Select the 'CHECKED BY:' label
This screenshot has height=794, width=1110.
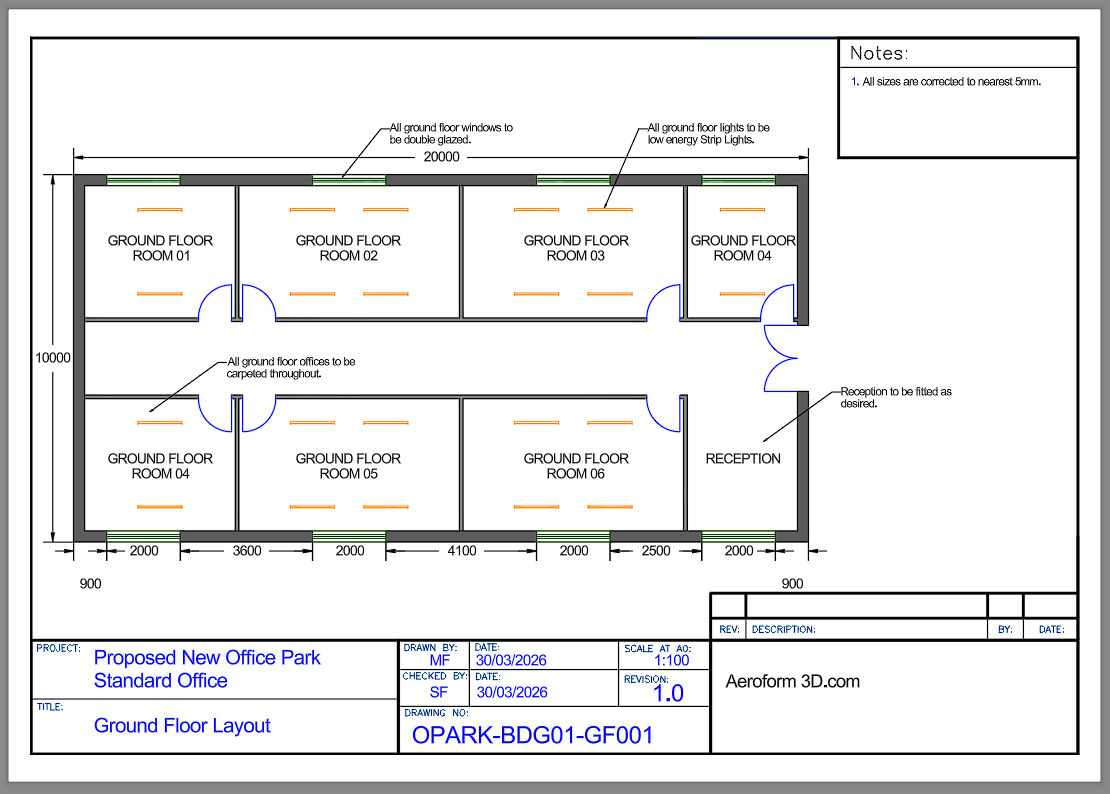(x=435, y=676)
